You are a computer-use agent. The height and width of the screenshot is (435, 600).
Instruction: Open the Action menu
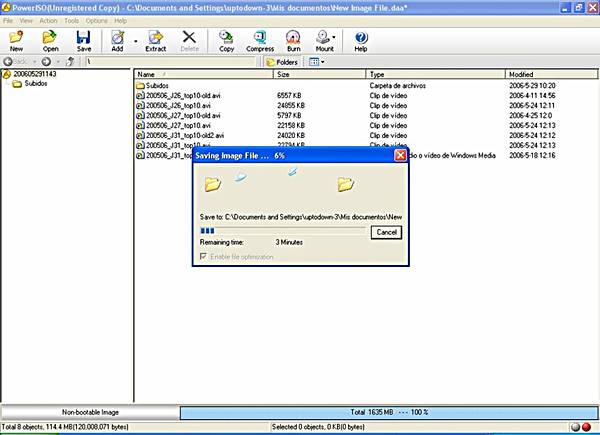point(48,21)
